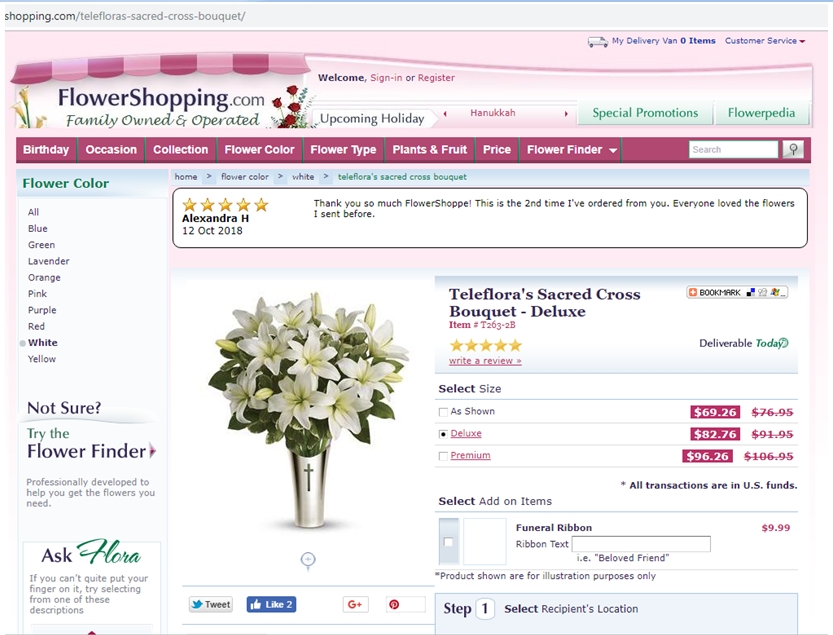The height and width of the screenshot is (635, 833).
Task: Enable the Funeral Ribbon add-on
Action: click(447, 540)
